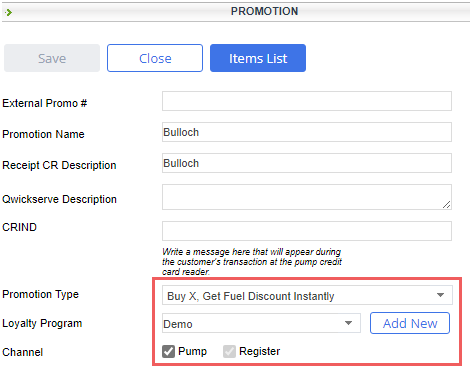470x367 pixels.
Task: Click the Loyalty Program dropdown arrow
Action: (x=348, y=323)
